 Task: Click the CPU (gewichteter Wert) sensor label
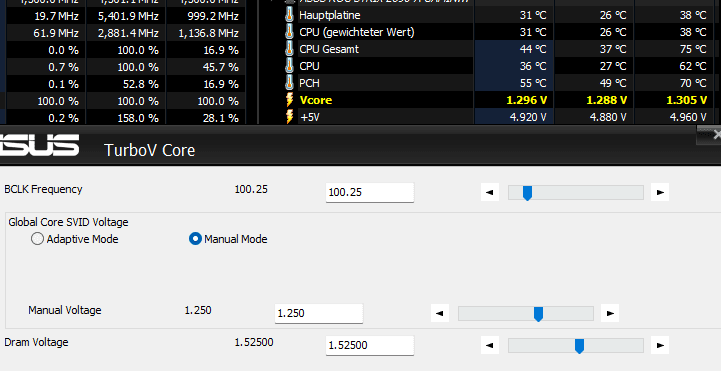(357, 32)
